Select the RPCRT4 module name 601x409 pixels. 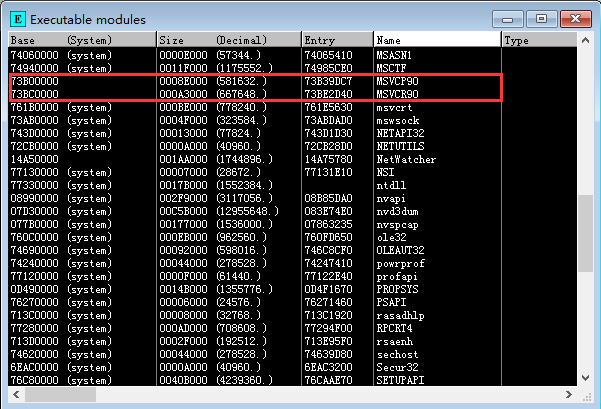coord(394,329)
